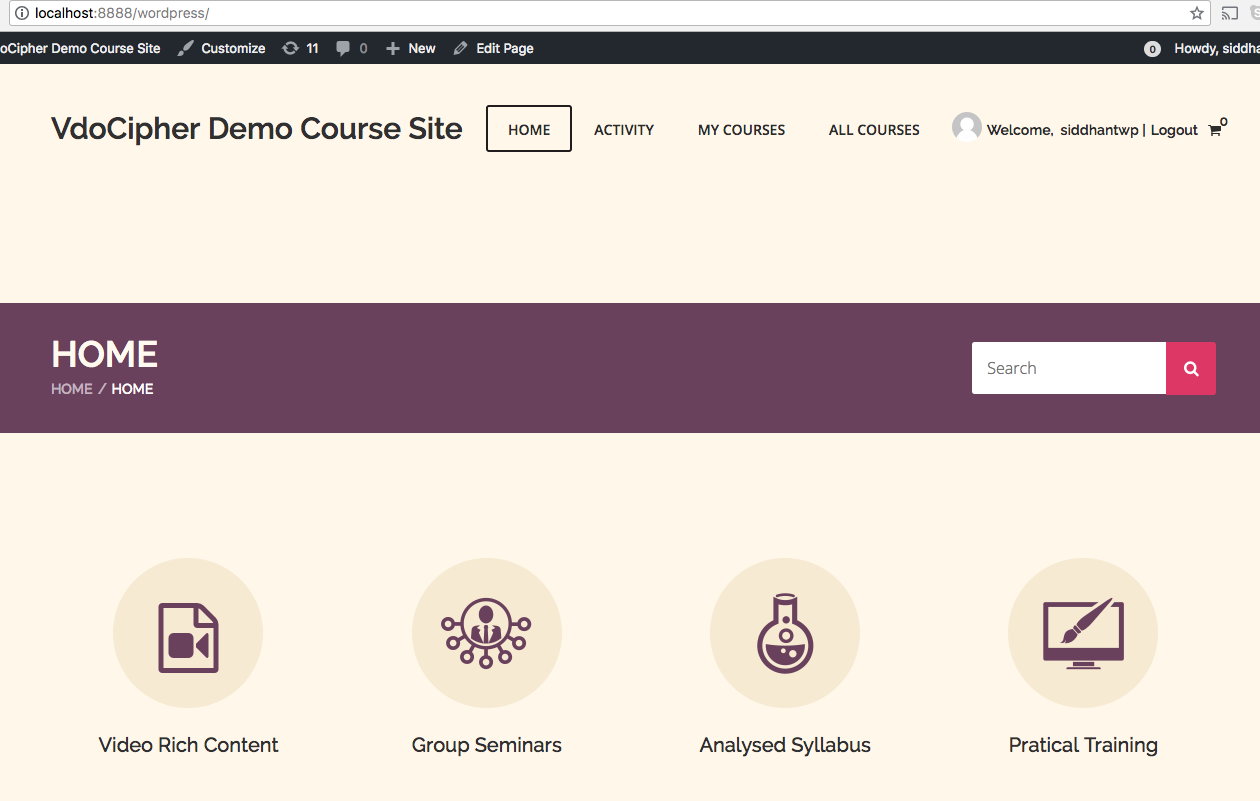Click the user avatar next to Welcome

[x=966, y=127]
